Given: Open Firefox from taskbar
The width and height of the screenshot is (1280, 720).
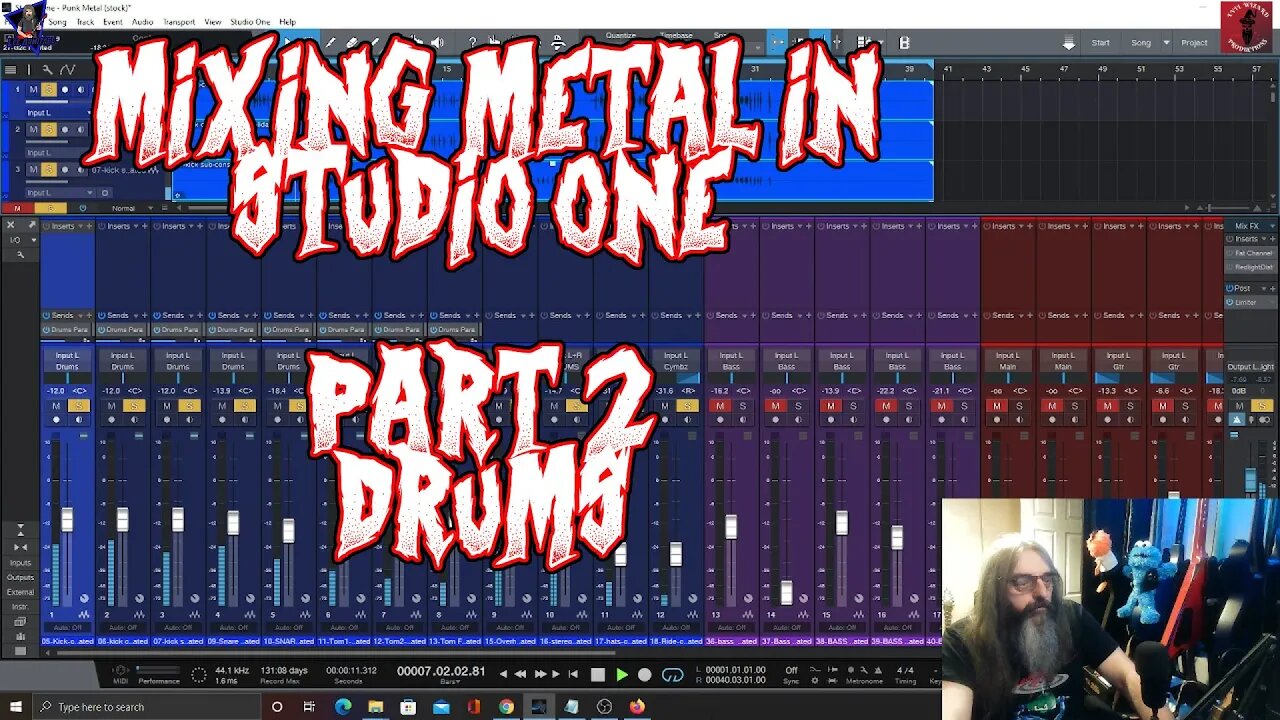Looking at the screenshot, I should click(x=637, y=707).
